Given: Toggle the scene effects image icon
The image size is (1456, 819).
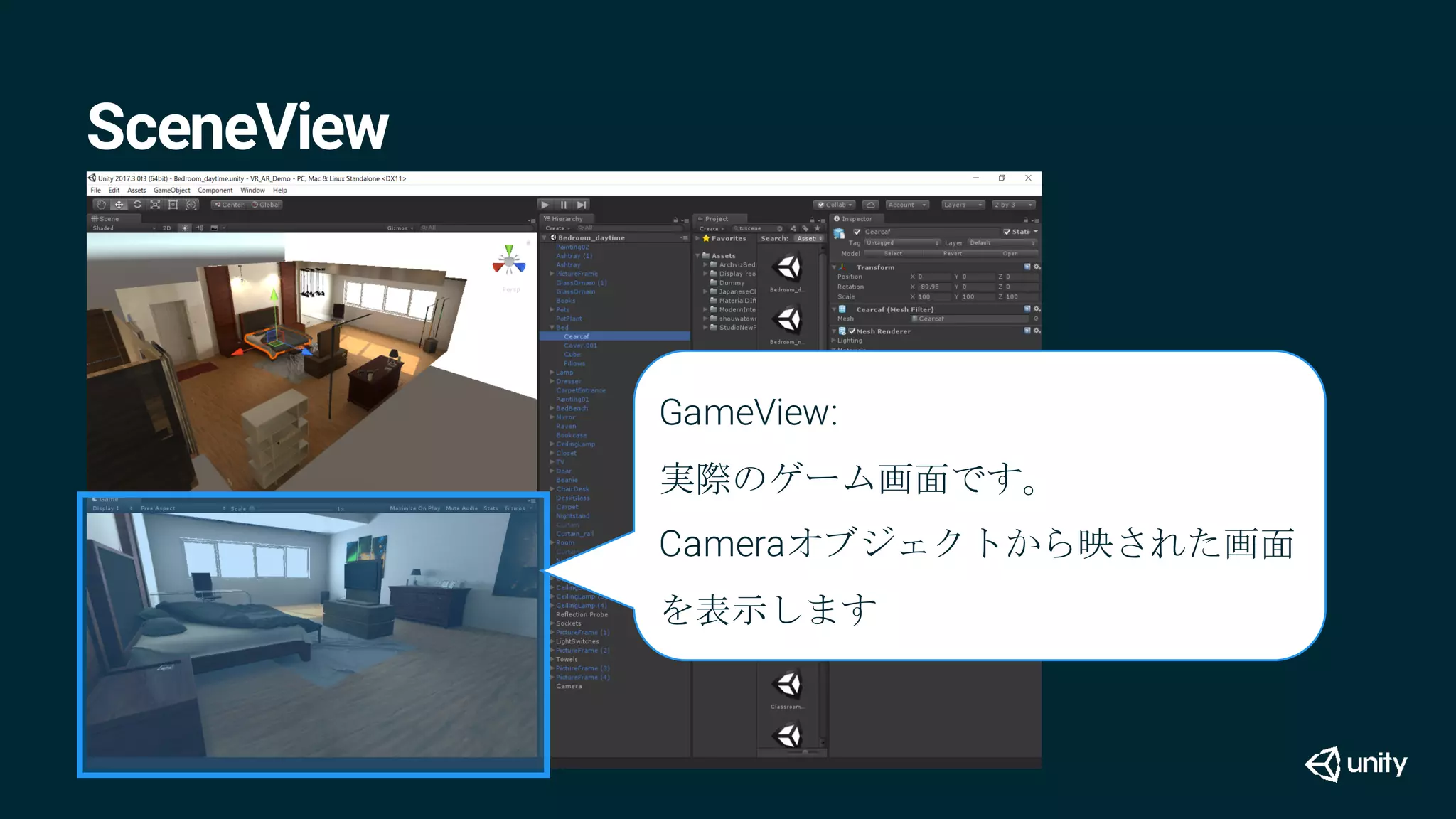Looking at the screenshot, I should pyautogui.click(x=214, y=228).
